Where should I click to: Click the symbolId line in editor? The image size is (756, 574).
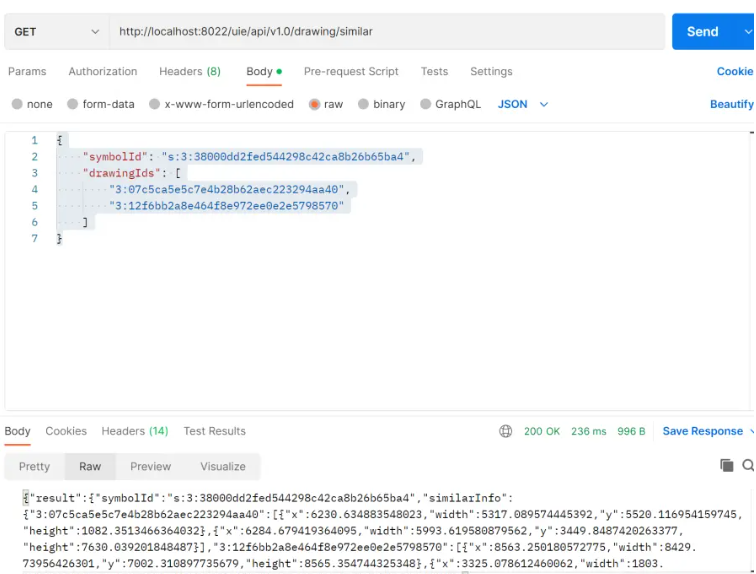pos(249,157)
